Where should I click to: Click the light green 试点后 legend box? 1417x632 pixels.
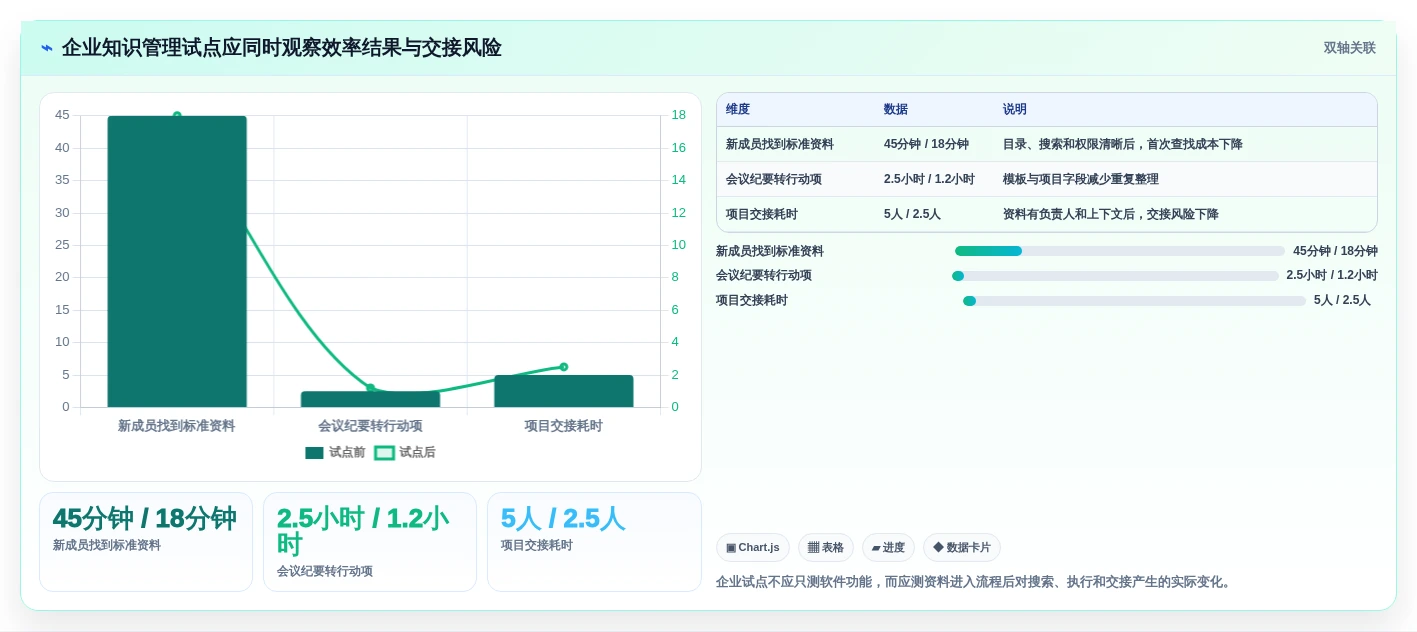coord(384,452)
